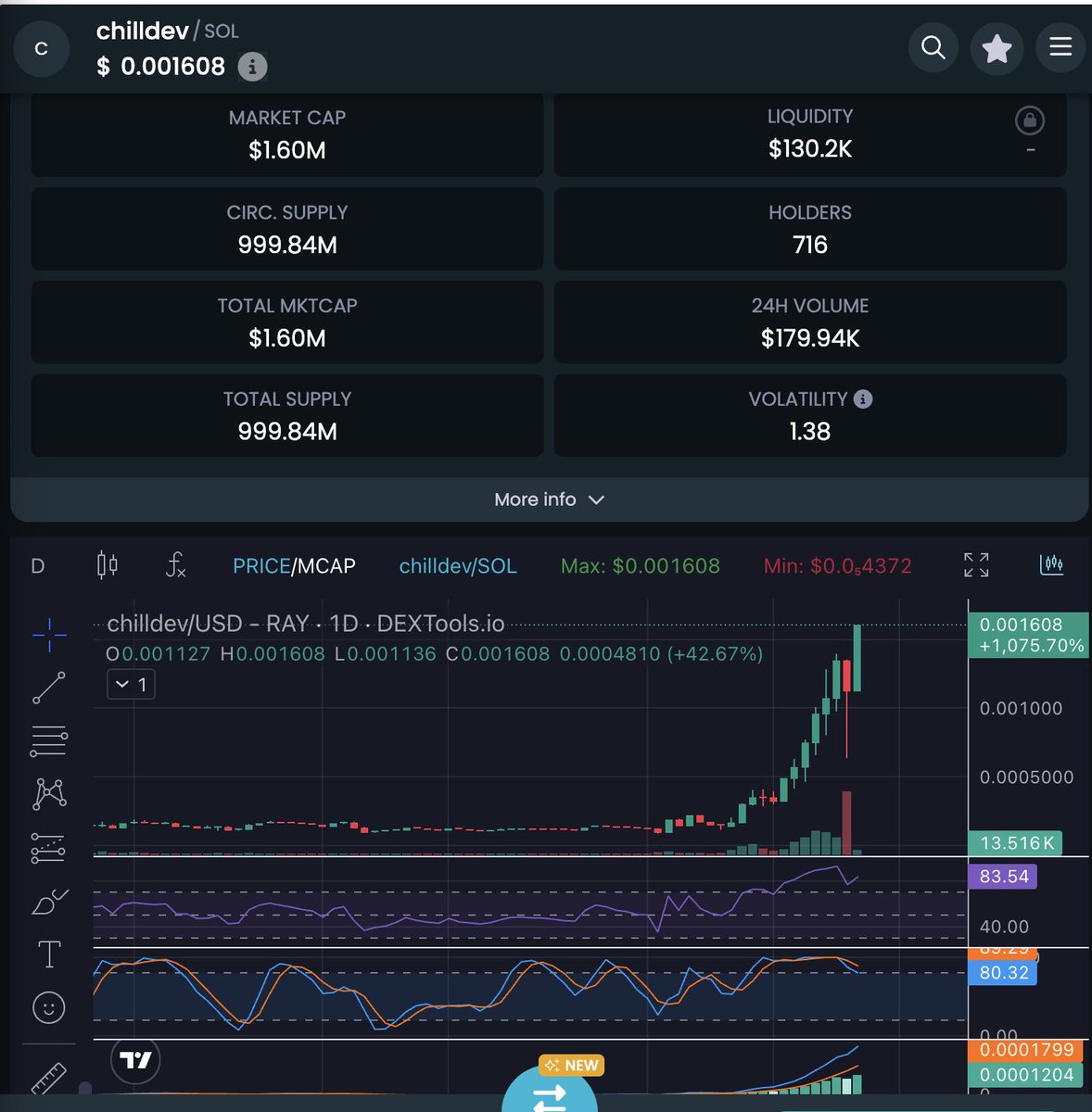The width and height of the screenshot is (1092, 1112).
Task: Click the green 0.0001204 indicator label
Action: 1025,1075
